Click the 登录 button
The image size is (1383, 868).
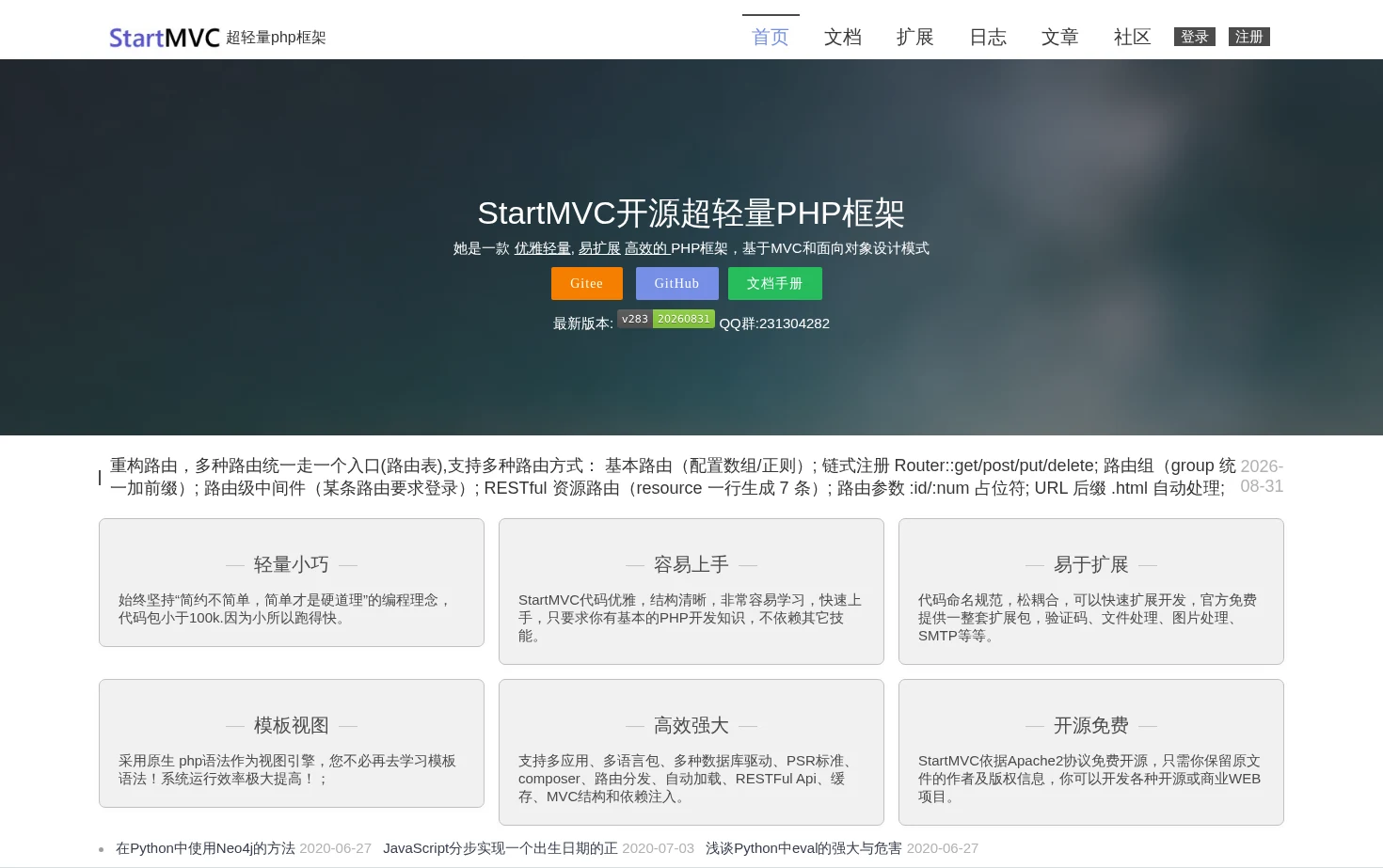1195,37
